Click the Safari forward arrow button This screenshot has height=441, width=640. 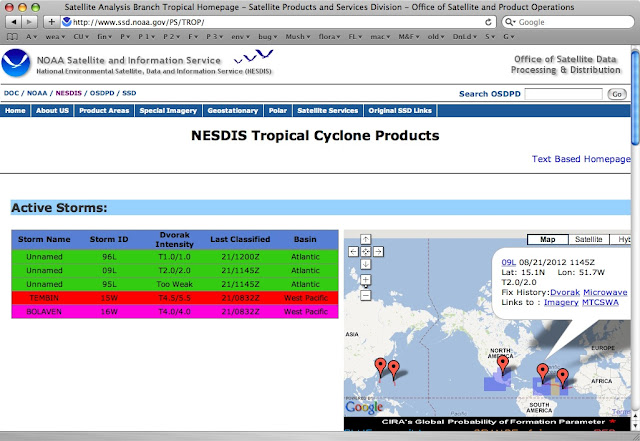pyautogui.click(x=29, y=22)
